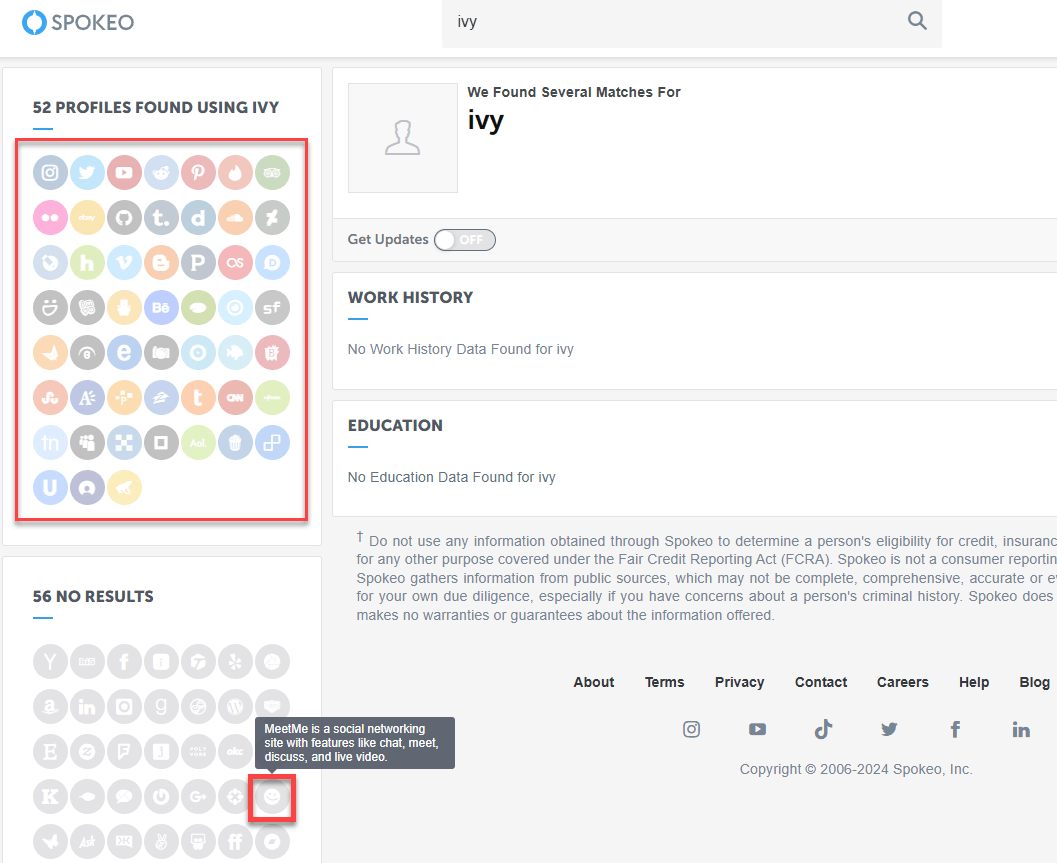The image size is (1057, 863).
Task: Open the Instagram profile result for ivy
Action: tap(50, 172)
